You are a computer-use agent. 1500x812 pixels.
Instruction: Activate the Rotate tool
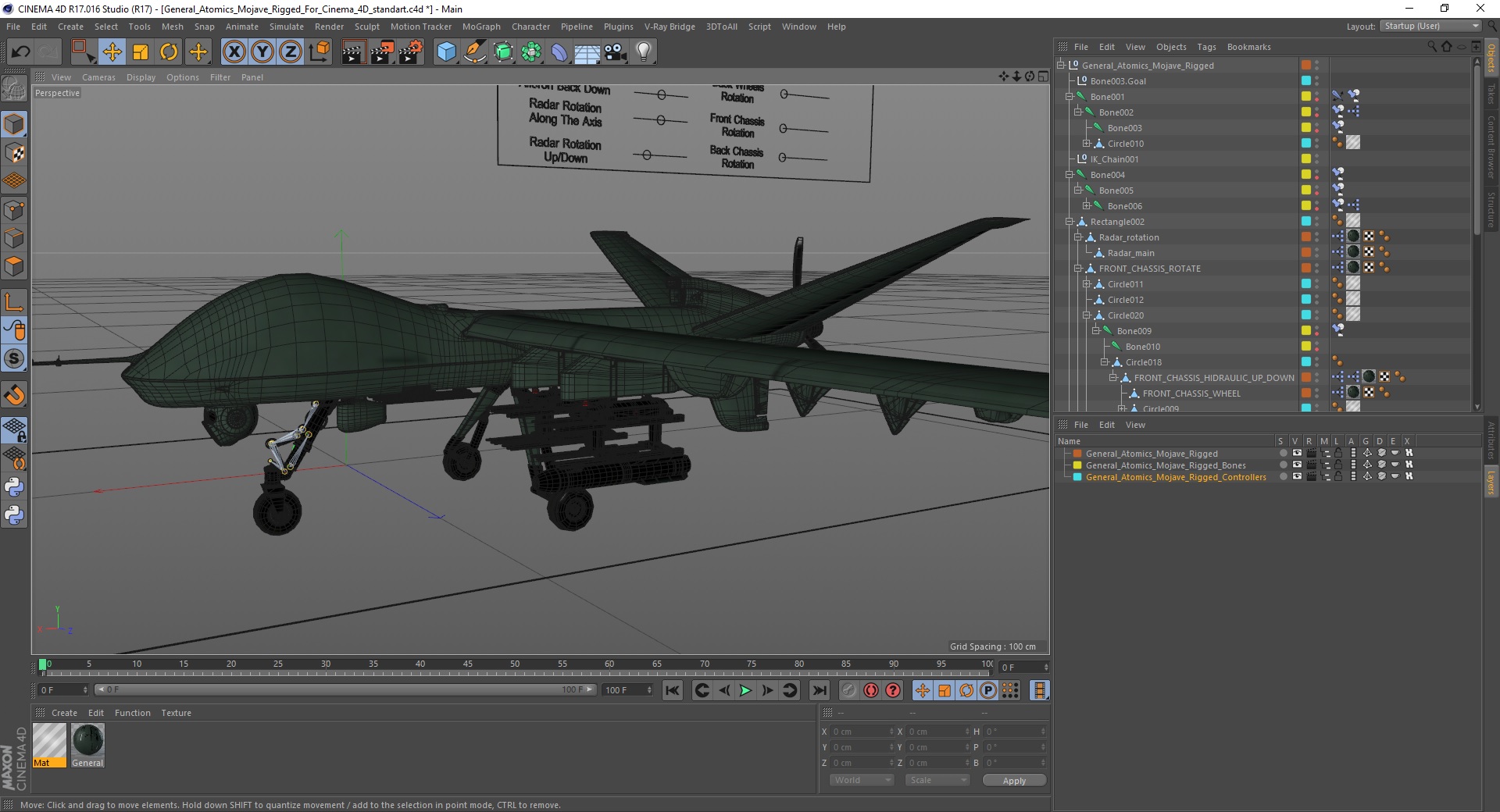coord(169,52)
